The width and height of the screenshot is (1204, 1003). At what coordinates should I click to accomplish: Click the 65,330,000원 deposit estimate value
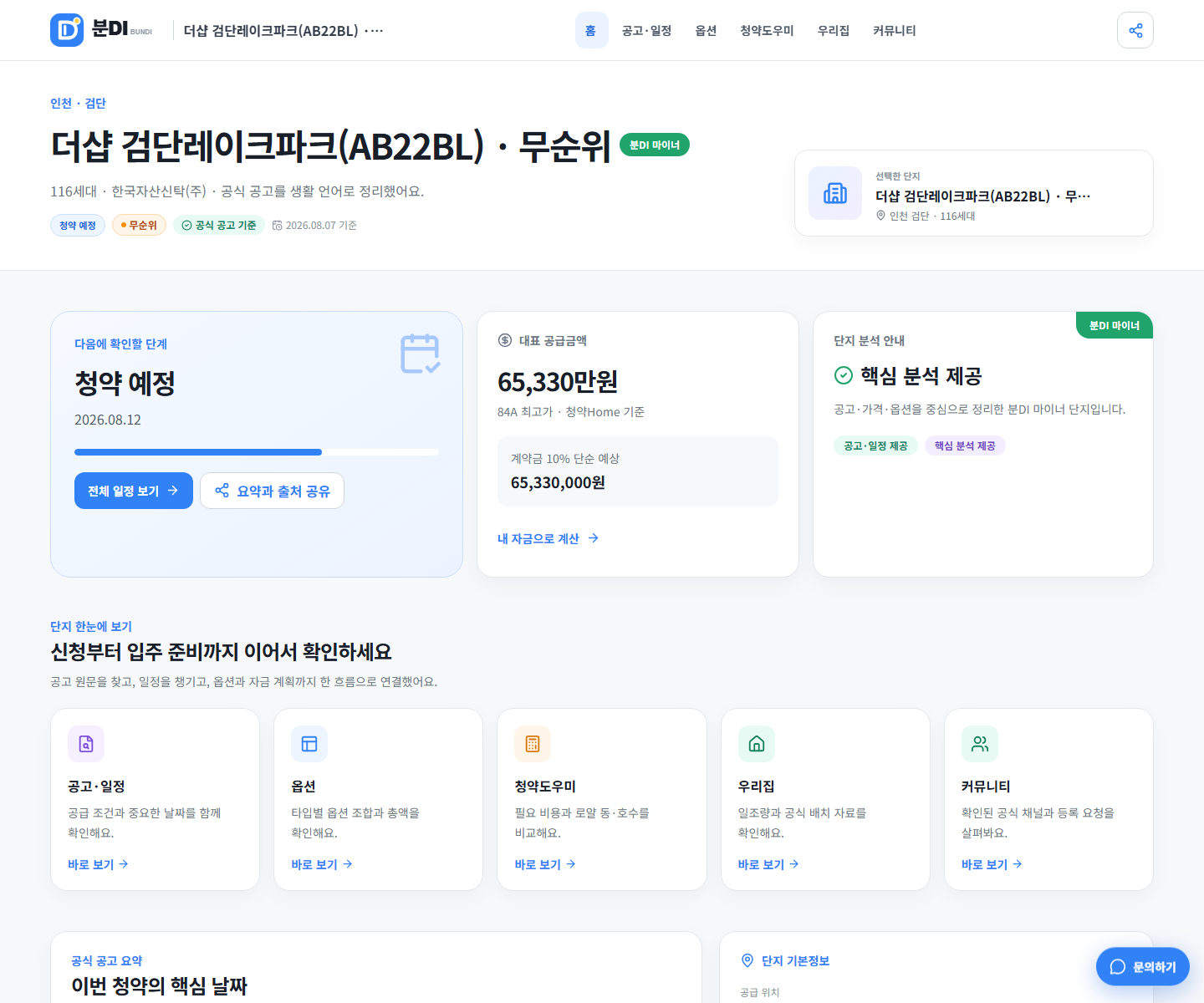[558, 482]
